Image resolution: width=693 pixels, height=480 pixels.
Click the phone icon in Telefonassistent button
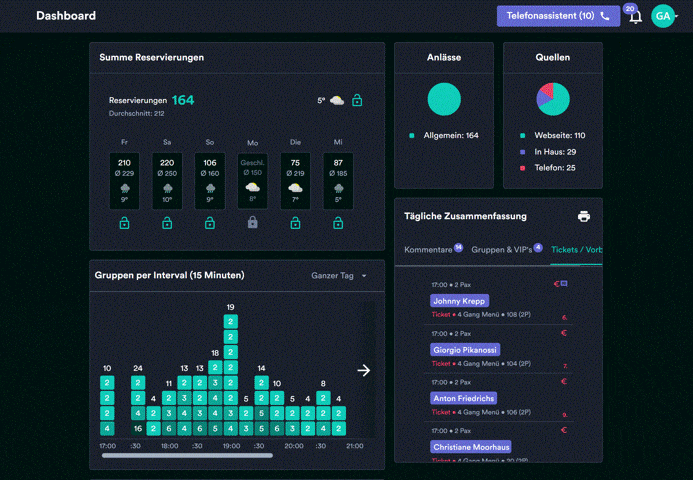pyautogui.click(x=605, y=16)
